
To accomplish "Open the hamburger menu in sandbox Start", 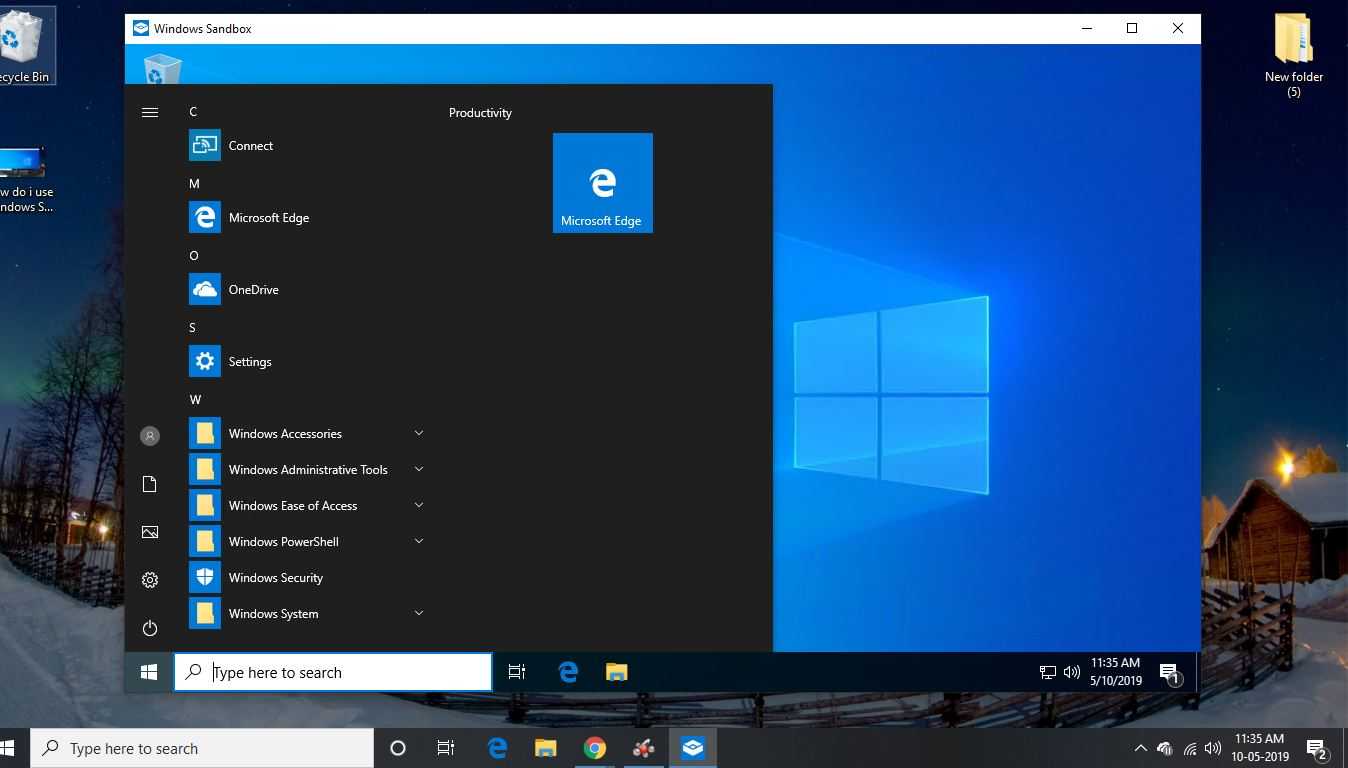I will 150,113.
